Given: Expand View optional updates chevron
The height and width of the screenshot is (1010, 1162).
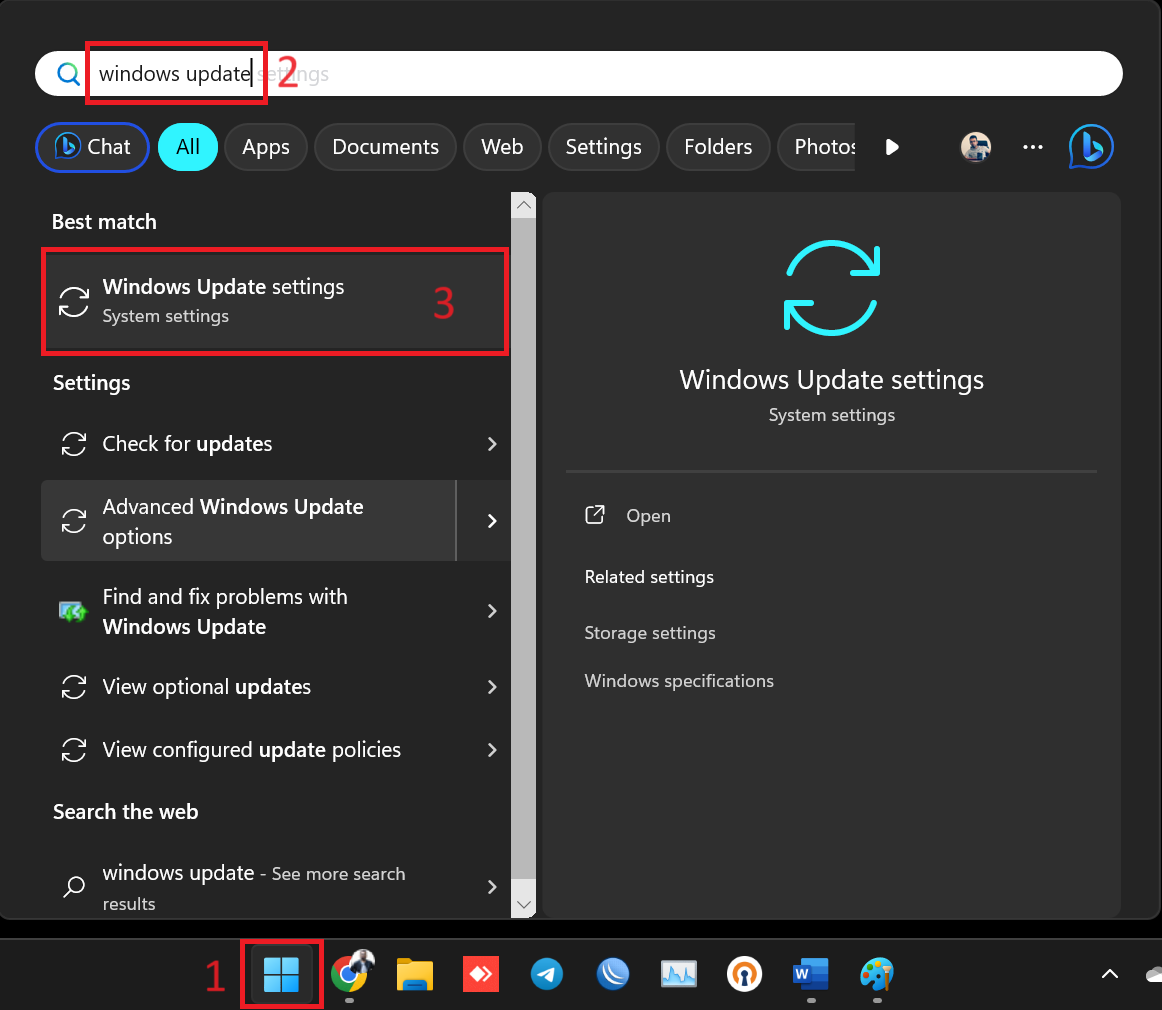Looking at the screenshot, I should [492, 687].
